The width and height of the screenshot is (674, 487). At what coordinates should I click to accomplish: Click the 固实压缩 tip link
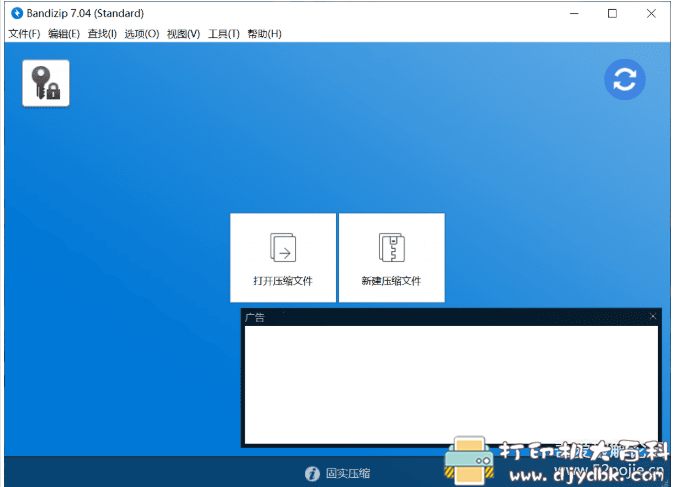pos(348,474)
